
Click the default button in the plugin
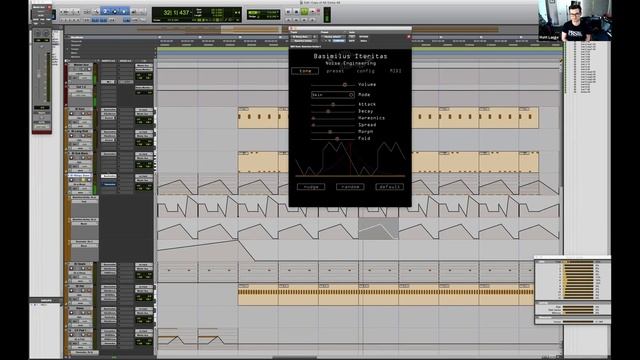[389, 187]
